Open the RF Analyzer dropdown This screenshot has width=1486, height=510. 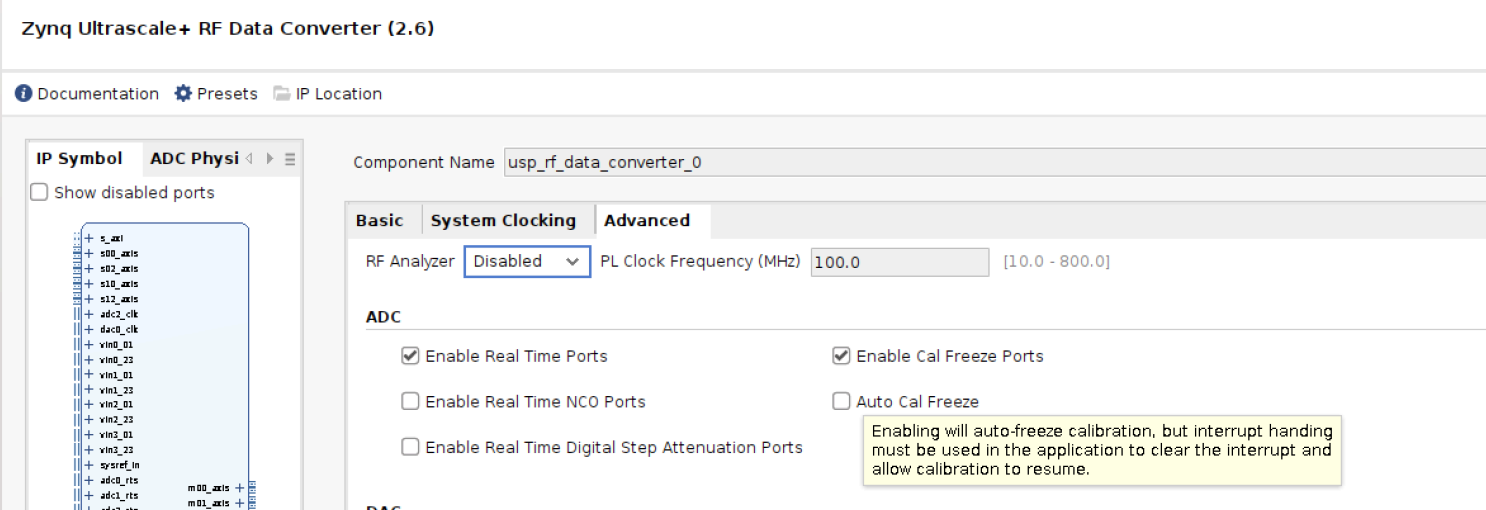526,261
